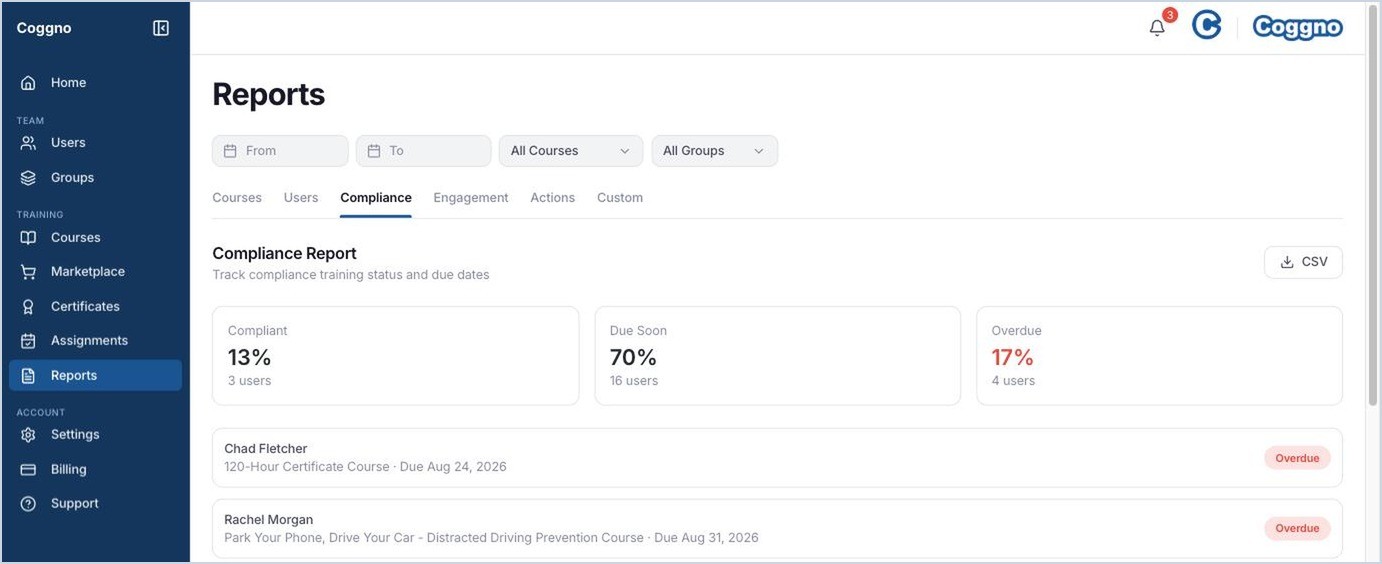1382x564 pixels.
Task: Open the Certificates sidebar link
Action: 95,307
